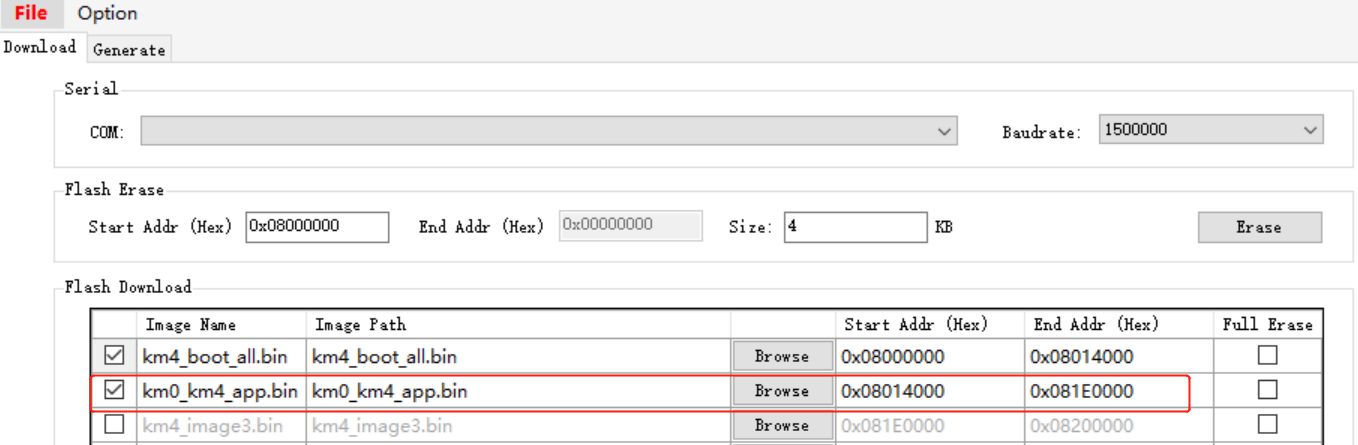Viewport: 1358px width, 445px height.
Task: Select the km4_boot_all.bin End Addr cell
Action: pos(1117,356)
